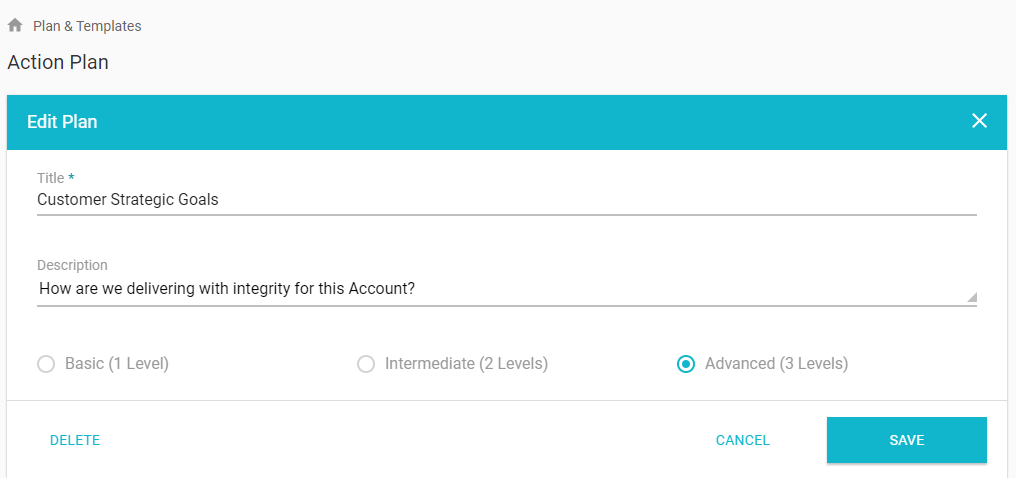1016x478 pixels.
Task: Save the plan with SAVE button
Action: (906, 440)
